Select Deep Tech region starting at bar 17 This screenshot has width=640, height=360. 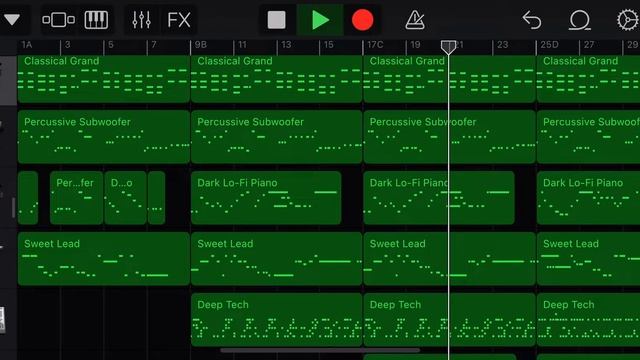(449, 320)
